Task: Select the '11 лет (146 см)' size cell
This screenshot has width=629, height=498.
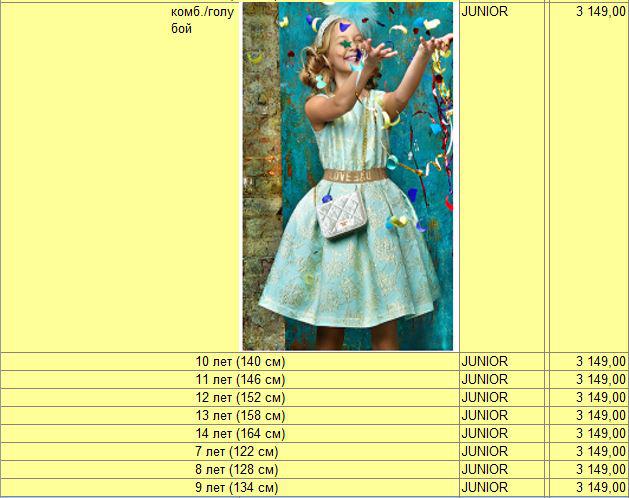Action: click(x=240, y=380)
